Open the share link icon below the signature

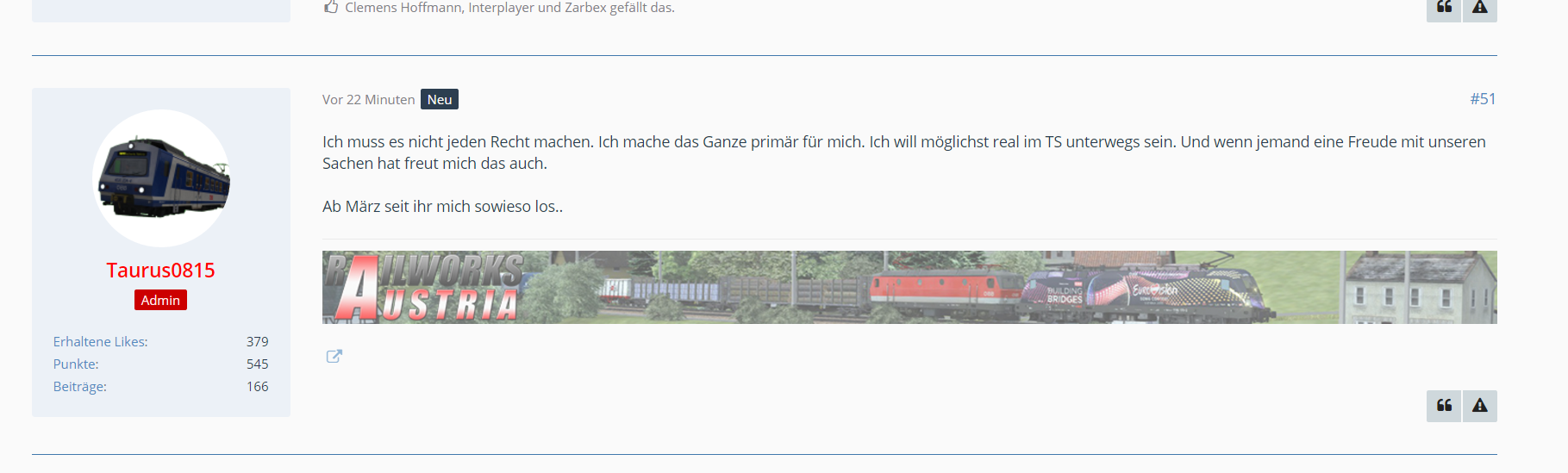click(334, 356)
